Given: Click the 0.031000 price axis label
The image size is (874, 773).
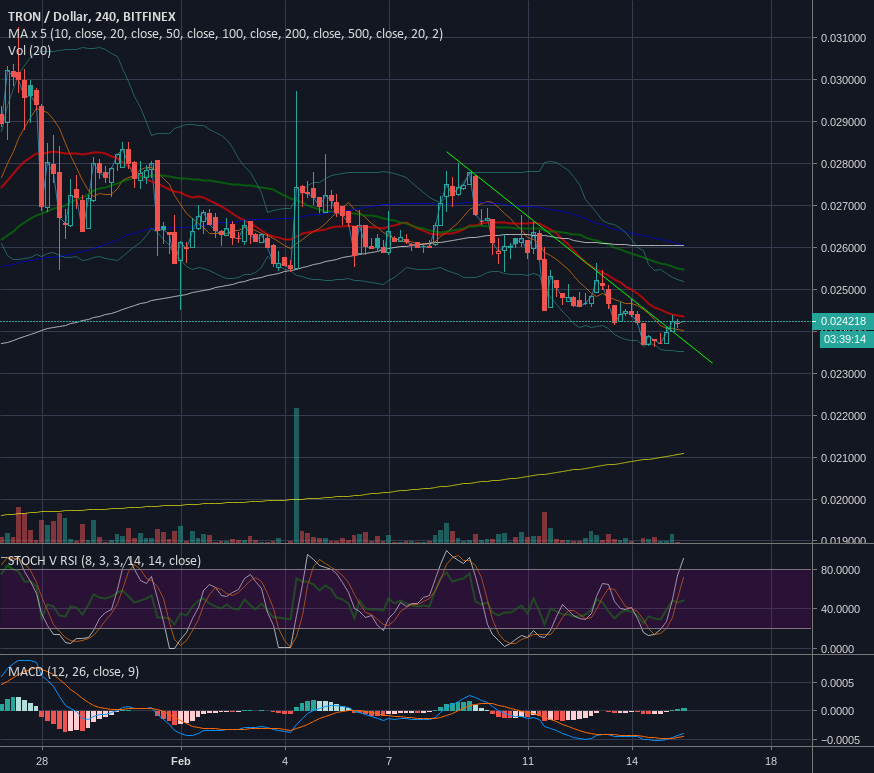Looking at the screenshot, I should 843,38.
